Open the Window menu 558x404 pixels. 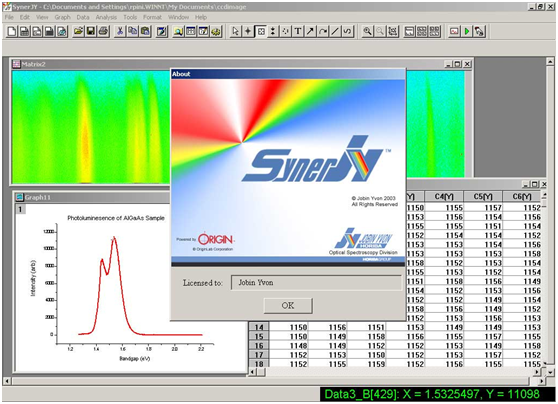[x=178, y=17]
